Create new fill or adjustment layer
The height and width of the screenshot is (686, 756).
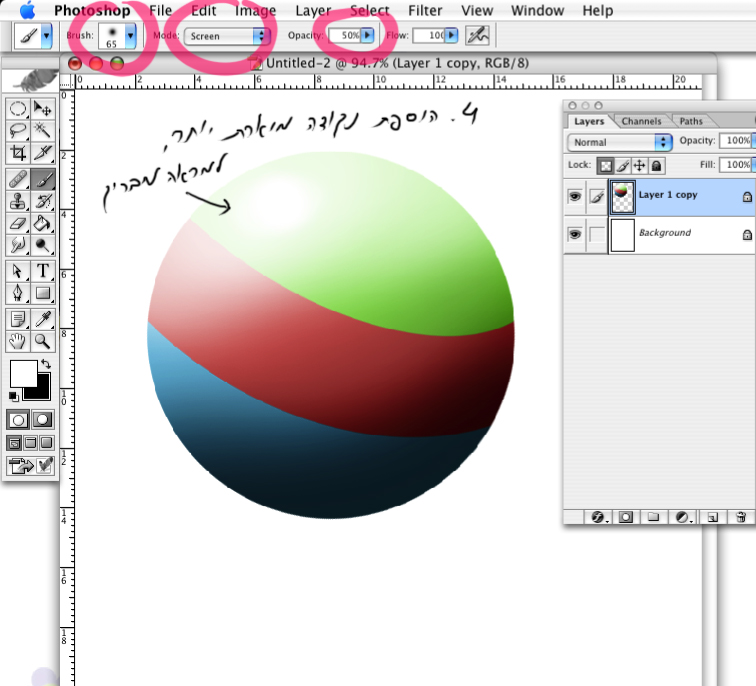point(683,517)
